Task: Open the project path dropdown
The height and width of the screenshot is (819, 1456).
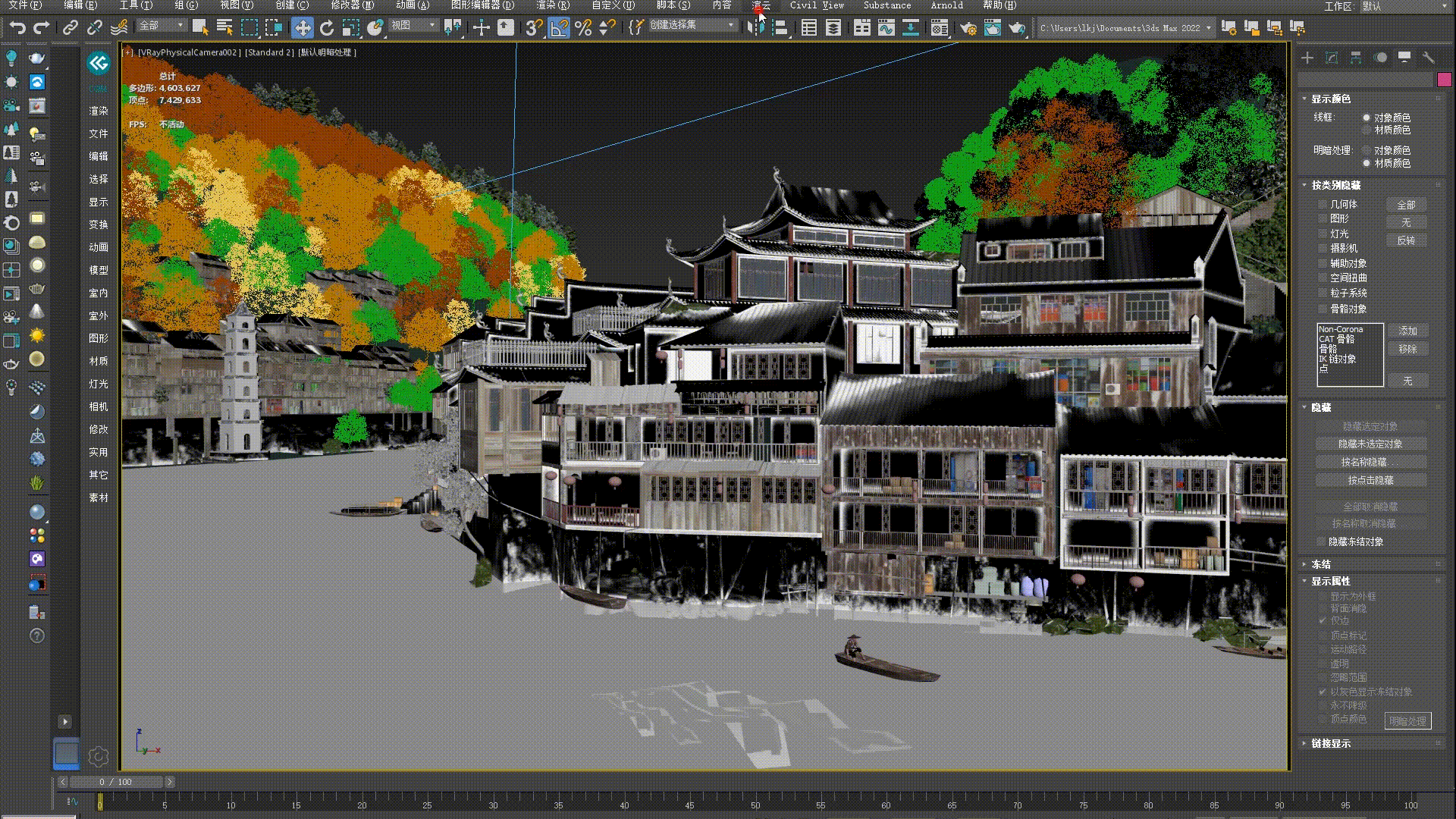Action: point(1209,28)
